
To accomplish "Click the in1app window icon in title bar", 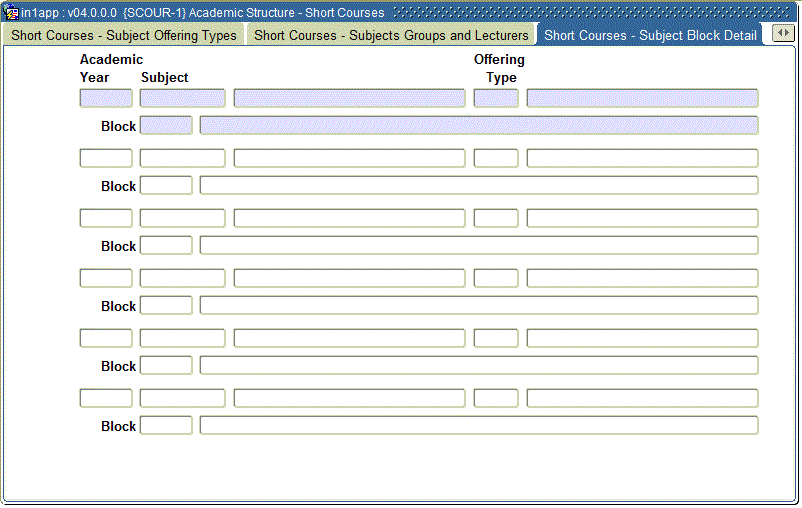I will 11,12.
